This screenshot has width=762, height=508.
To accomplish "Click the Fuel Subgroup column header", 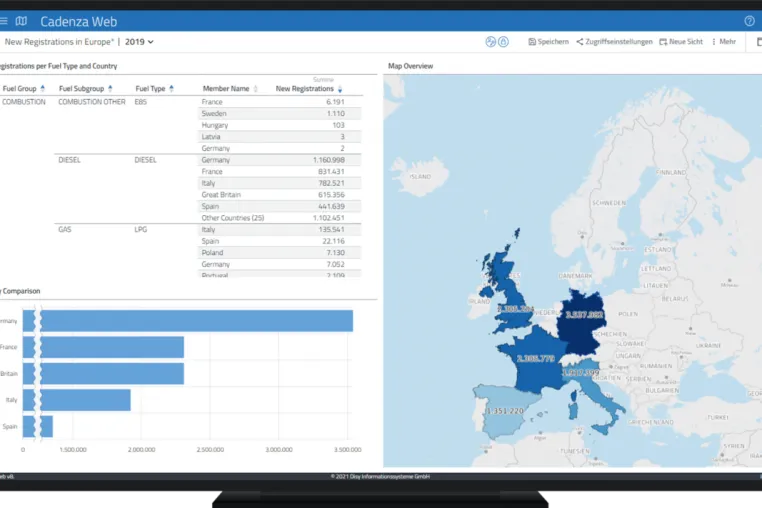I will pyautogui.click(x=81, y=88).
